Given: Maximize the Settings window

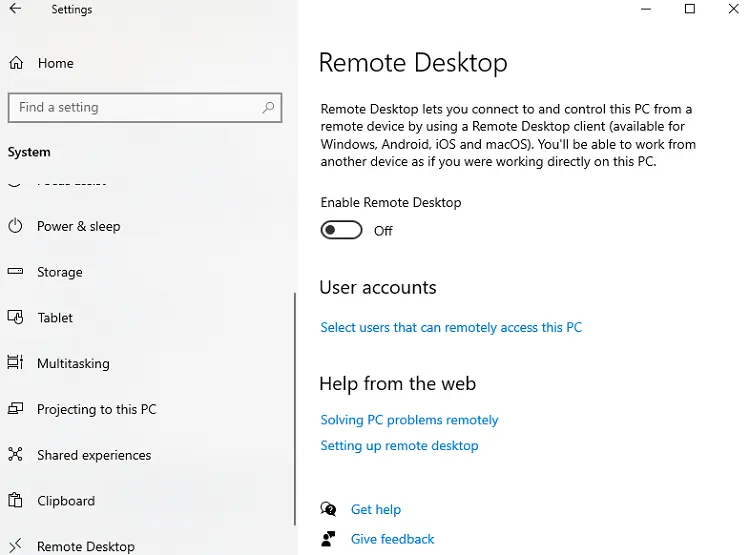Looking at the screenshot, I should click(x=690, y=9).
